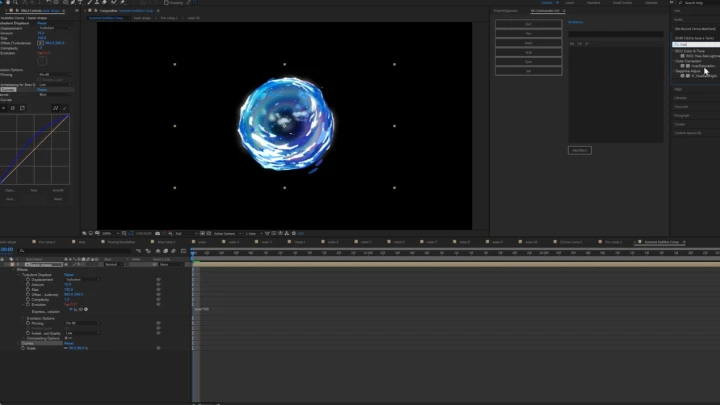Collapse the Effects group in timeline
The width and height of the screenshot is (720, 405).
click(13, 270)
